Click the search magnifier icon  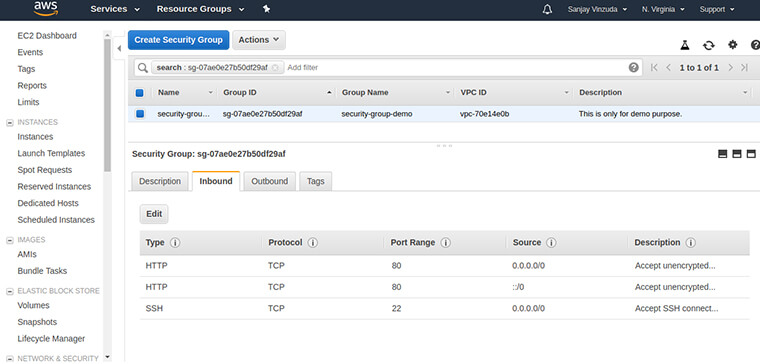(x=142, y=68)
